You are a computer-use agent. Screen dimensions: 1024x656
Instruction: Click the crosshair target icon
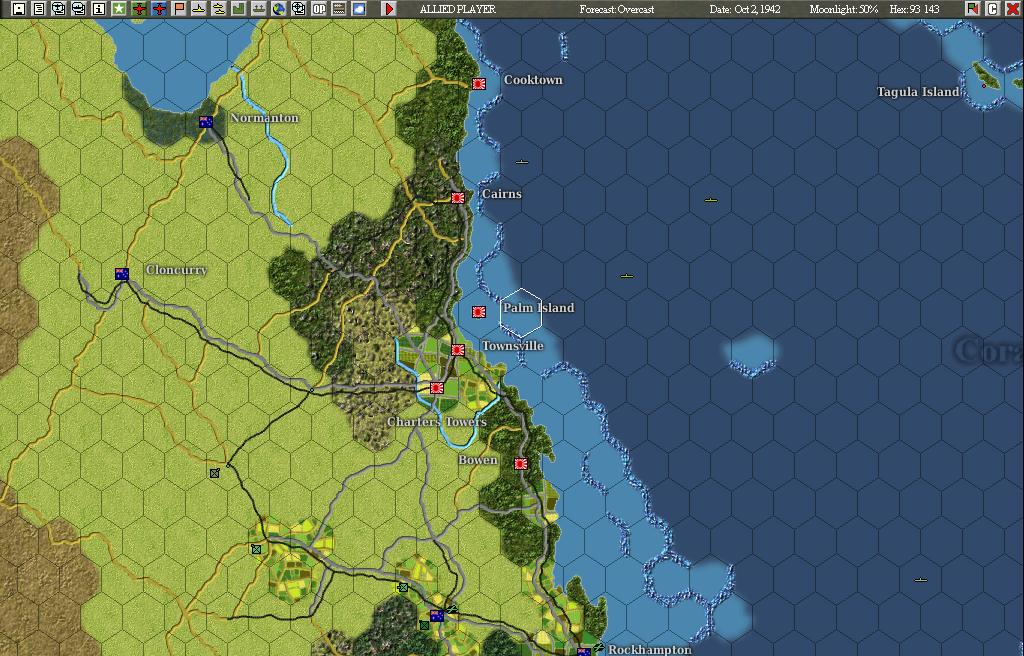(x=298, y=8)
